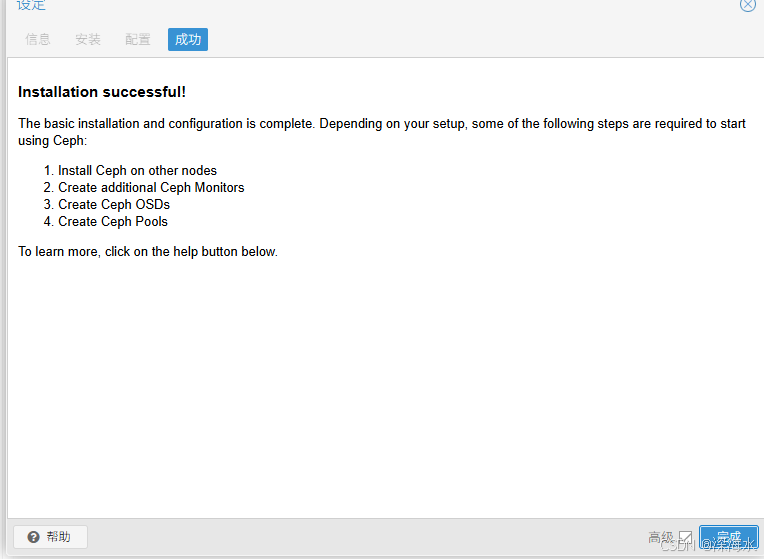Close the 设定 dialog with the X icon
Image resolution: width=764 pixels, height=559 pixels.
[748, 5]
